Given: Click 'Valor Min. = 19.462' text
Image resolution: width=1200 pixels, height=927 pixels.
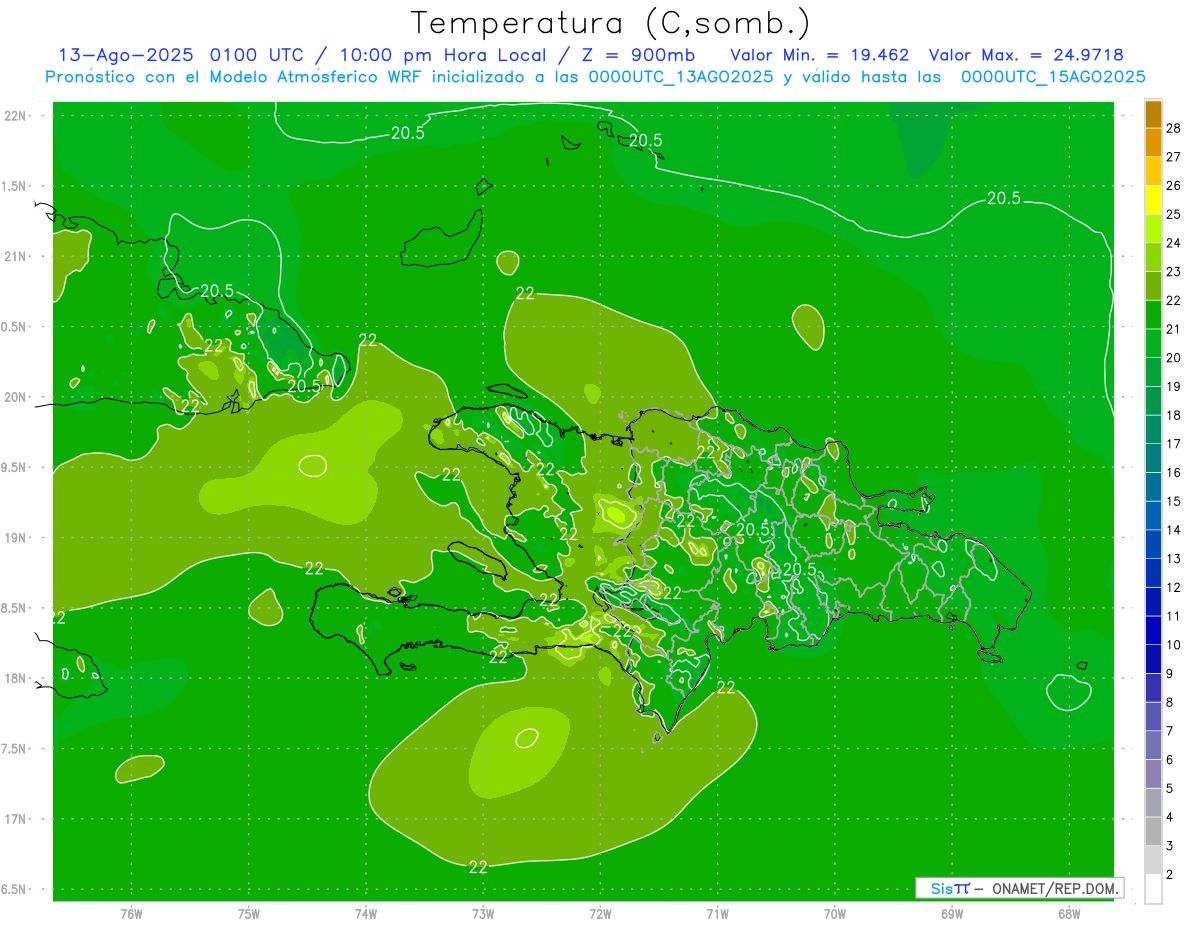Looking at the screenshot, I should 820,54.
